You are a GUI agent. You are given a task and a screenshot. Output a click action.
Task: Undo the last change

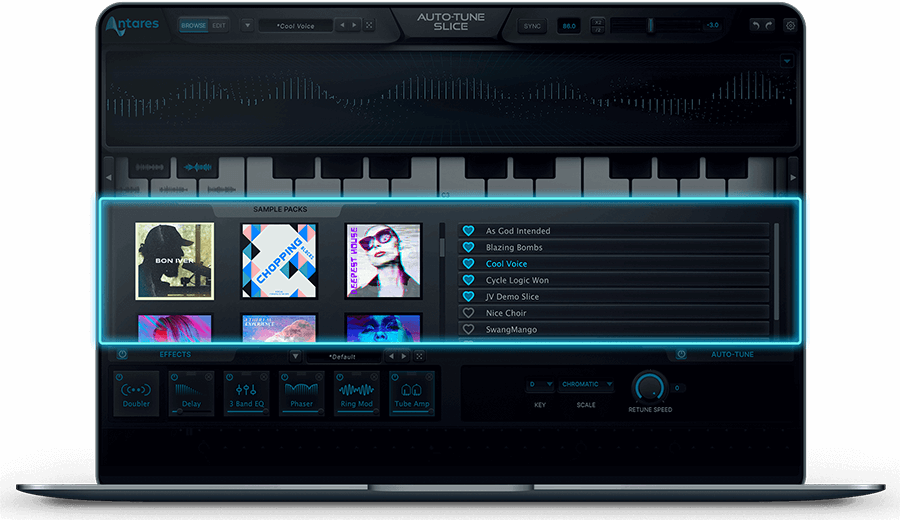point(755,25)
